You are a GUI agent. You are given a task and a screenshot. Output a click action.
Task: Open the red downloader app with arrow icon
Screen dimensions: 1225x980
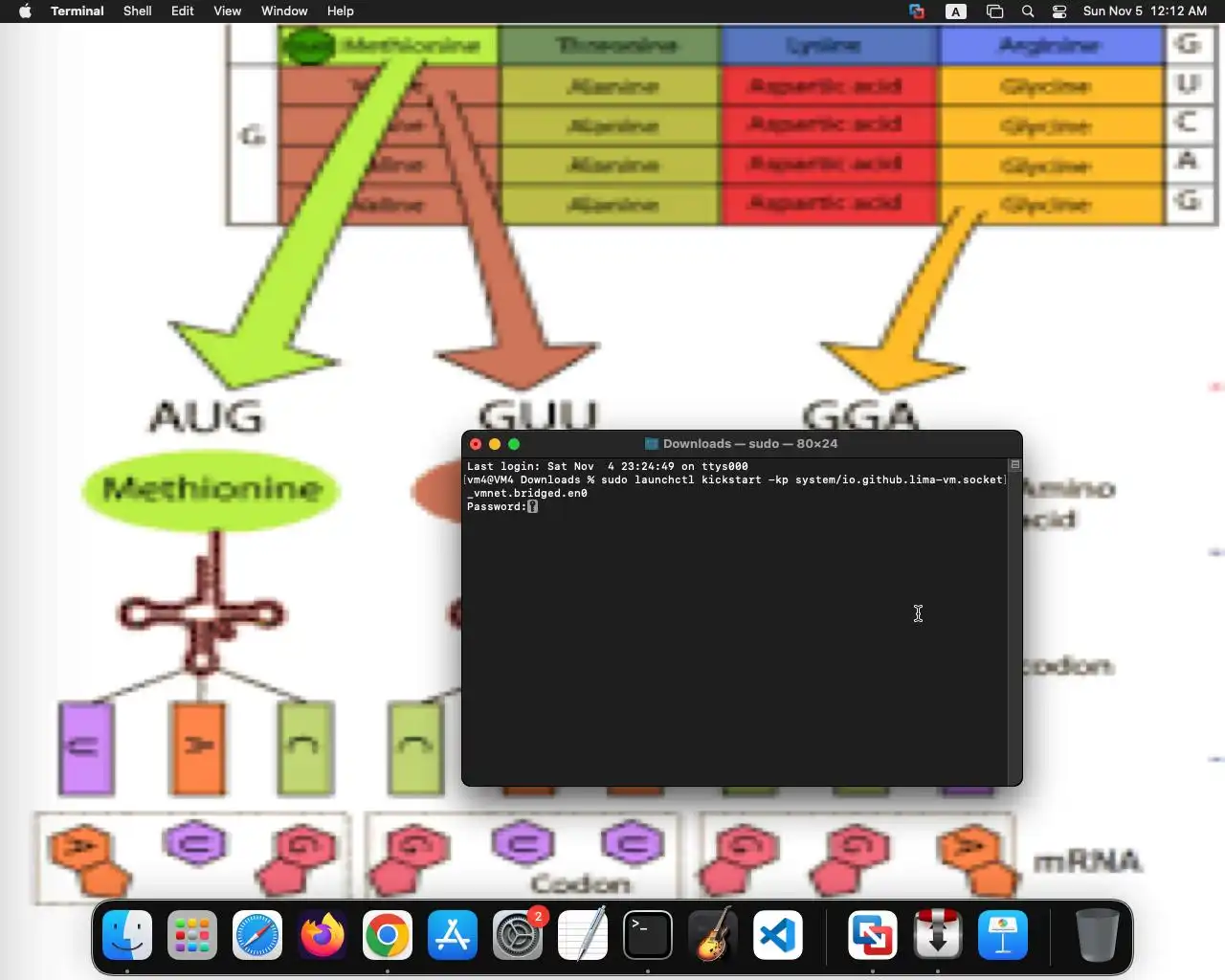pyautogui.click(x=938, y=935)
